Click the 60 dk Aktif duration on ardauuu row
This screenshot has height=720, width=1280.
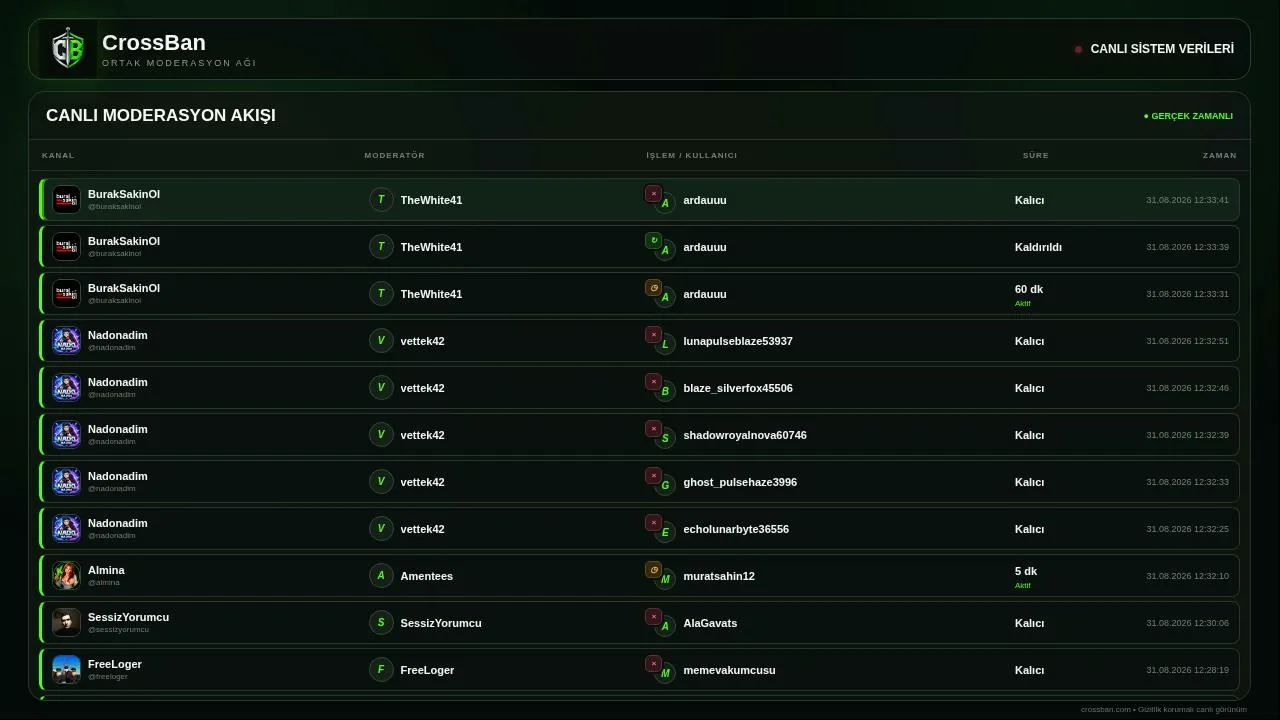coord(1029,295)
